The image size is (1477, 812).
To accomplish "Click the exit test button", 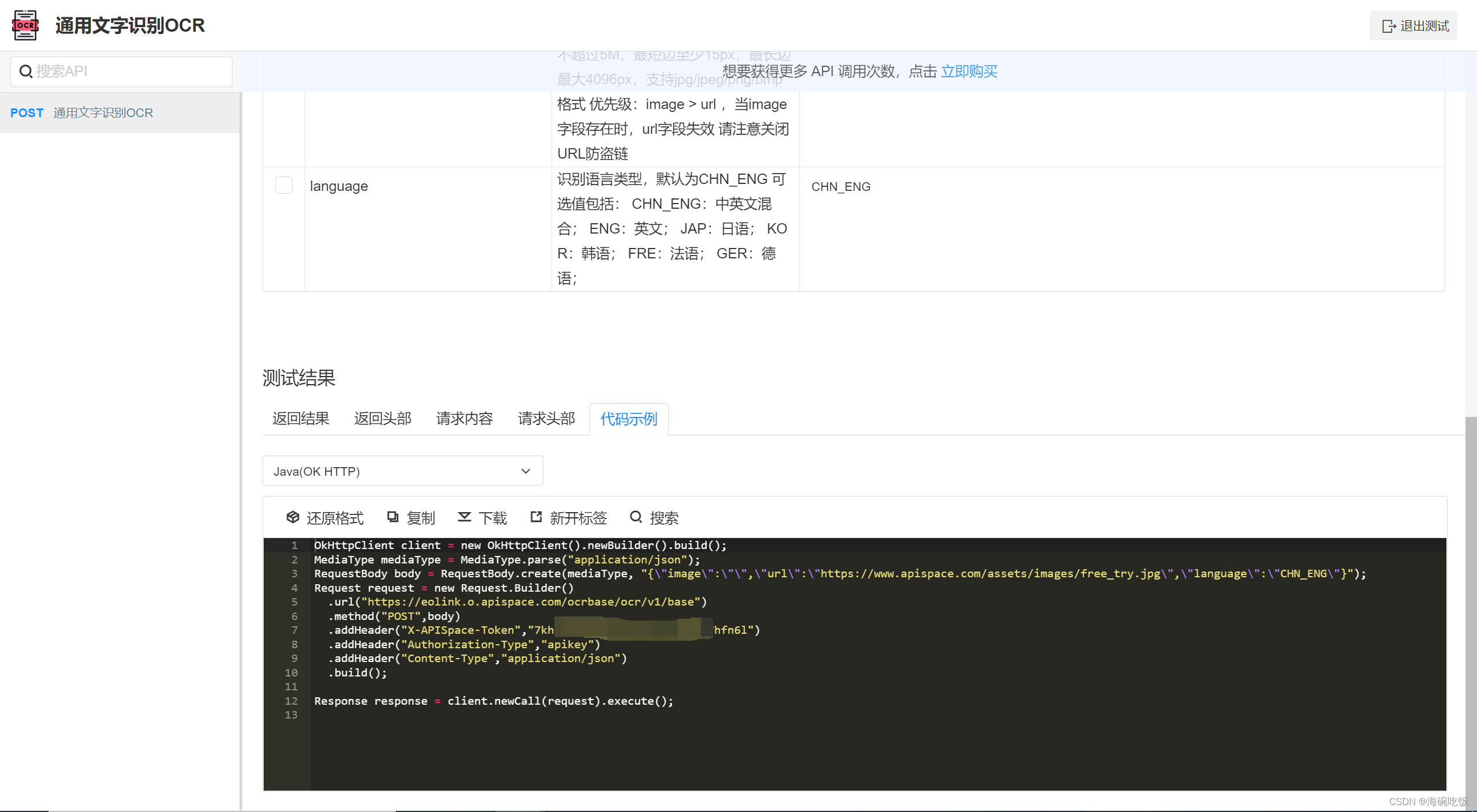I will (x=1413, y=26).
